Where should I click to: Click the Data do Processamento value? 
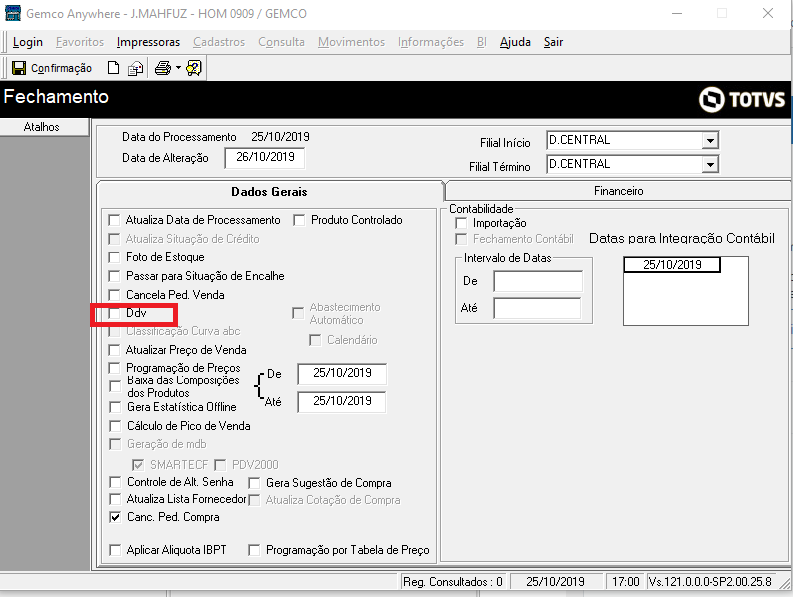(281, 137)
